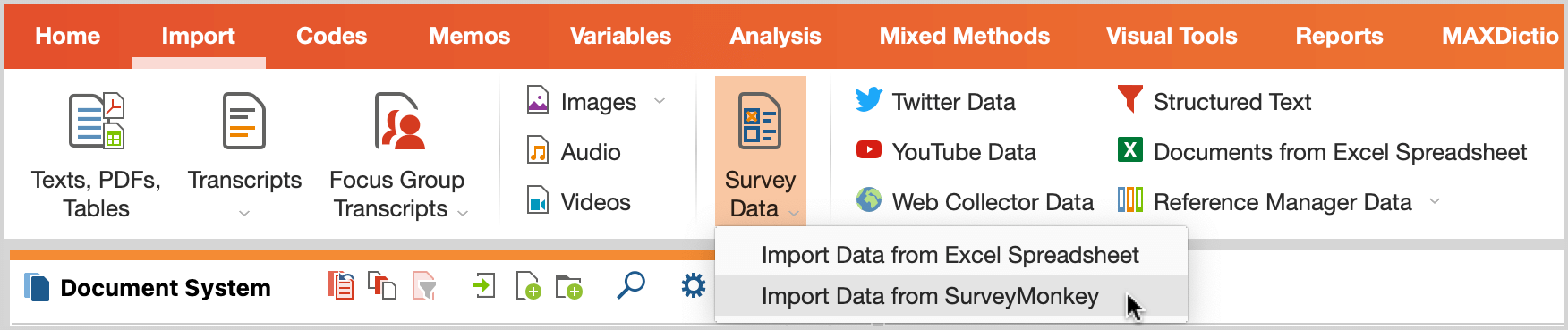The height and width of the screenshot is (330, 1568).
Task: Choose YouTube Data import
Action: click(x=946, y=151)
